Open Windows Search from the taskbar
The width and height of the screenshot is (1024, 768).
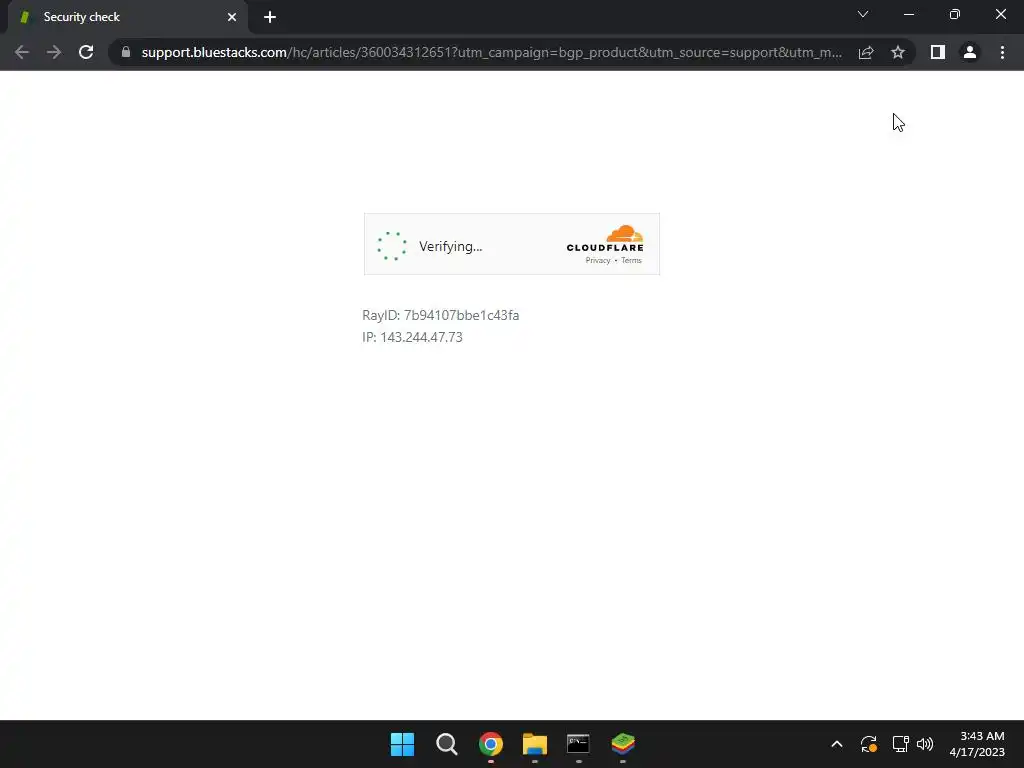pos(447,744)
